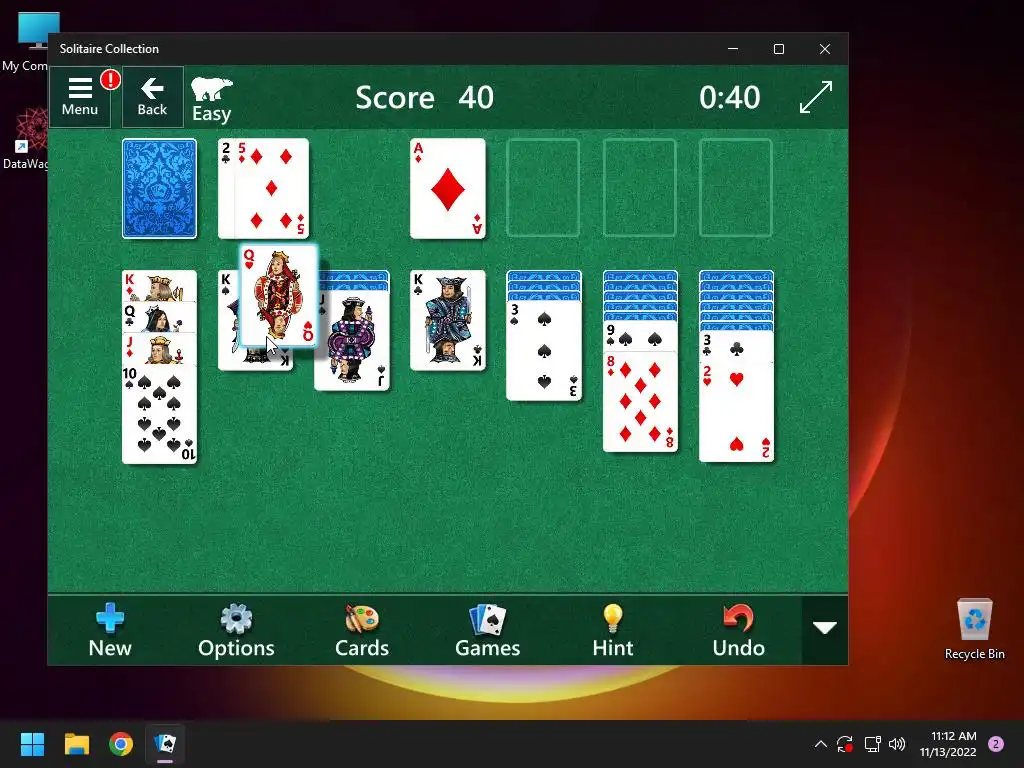Screen dimensions: 1024x768
Task: Select the 3 of clubs card
Action: [736, 345]
